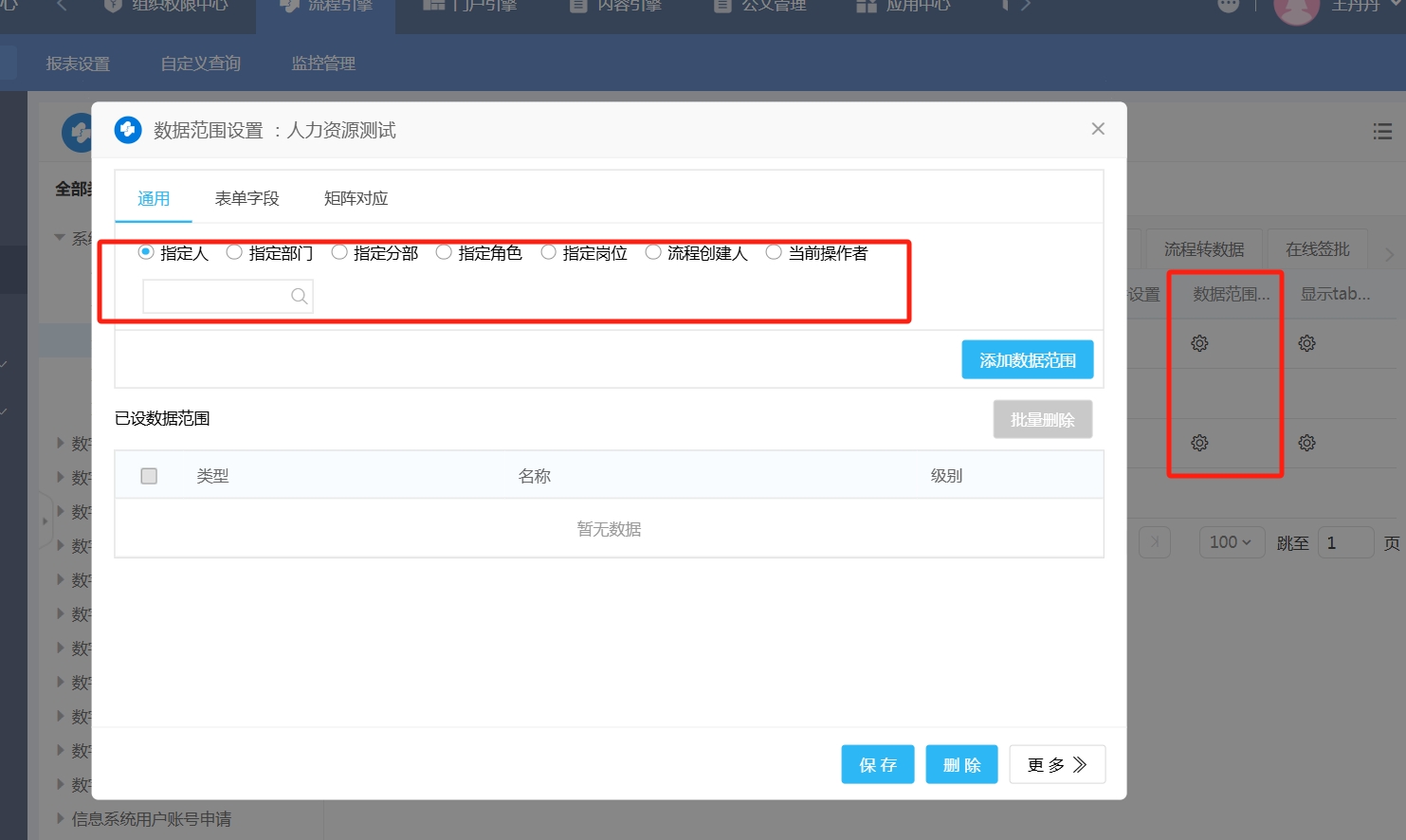Switch to the 表单字段 tab
The height and width of the screenshot is (840, 1406).
pyautogui.click(x=247, y=198)
